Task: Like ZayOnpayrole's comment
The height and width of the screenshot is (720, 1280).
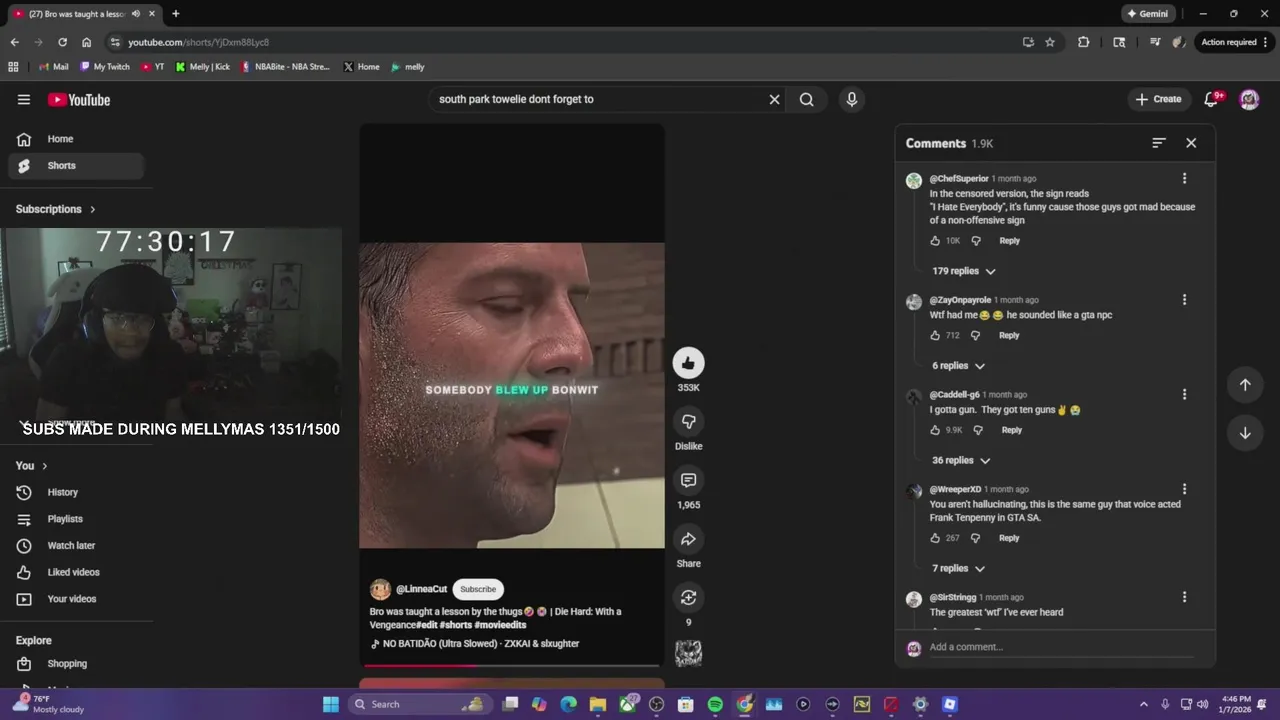Action: pos(935,336)
